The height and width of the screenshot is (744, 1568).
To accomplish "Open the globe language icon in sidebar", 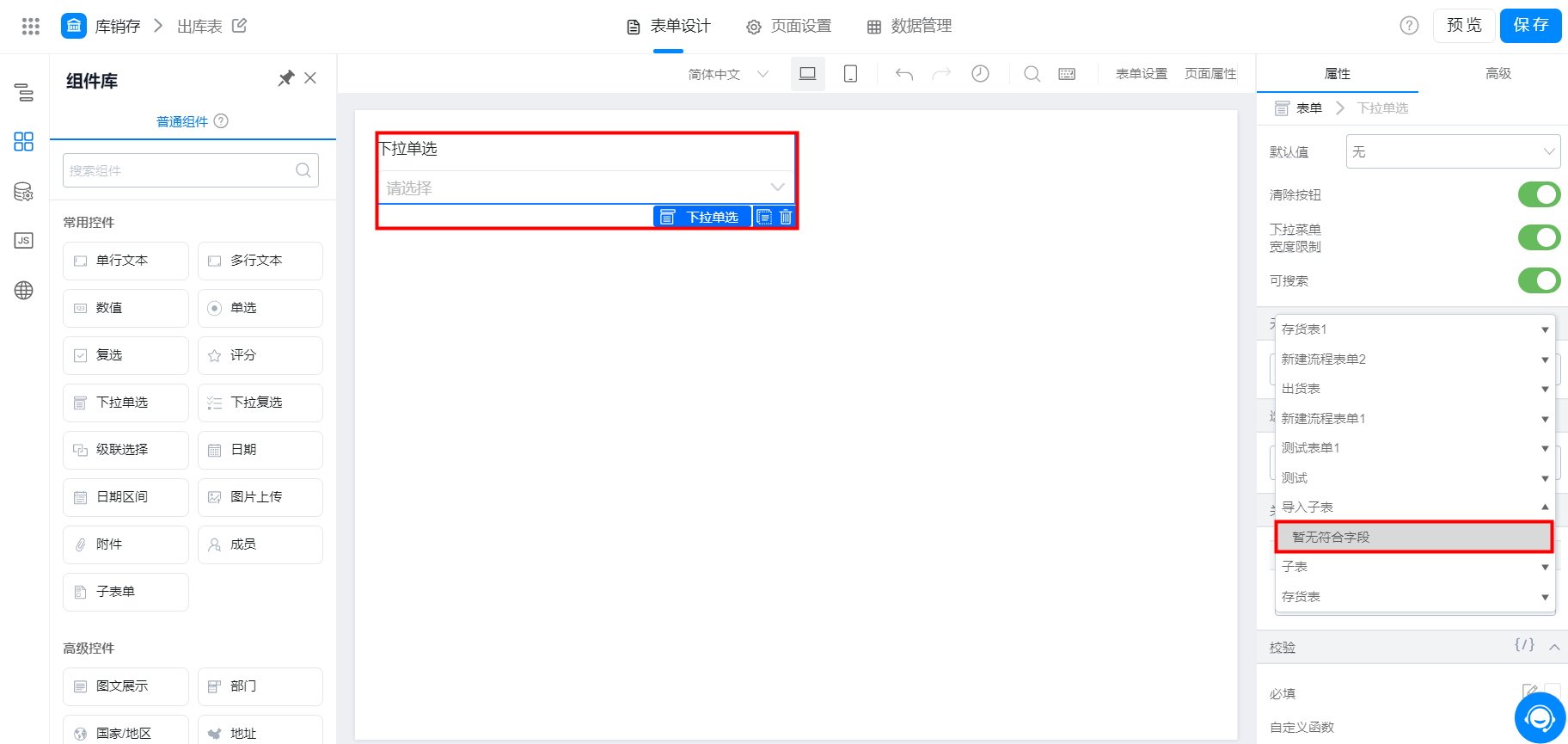I will pos(24,291).
